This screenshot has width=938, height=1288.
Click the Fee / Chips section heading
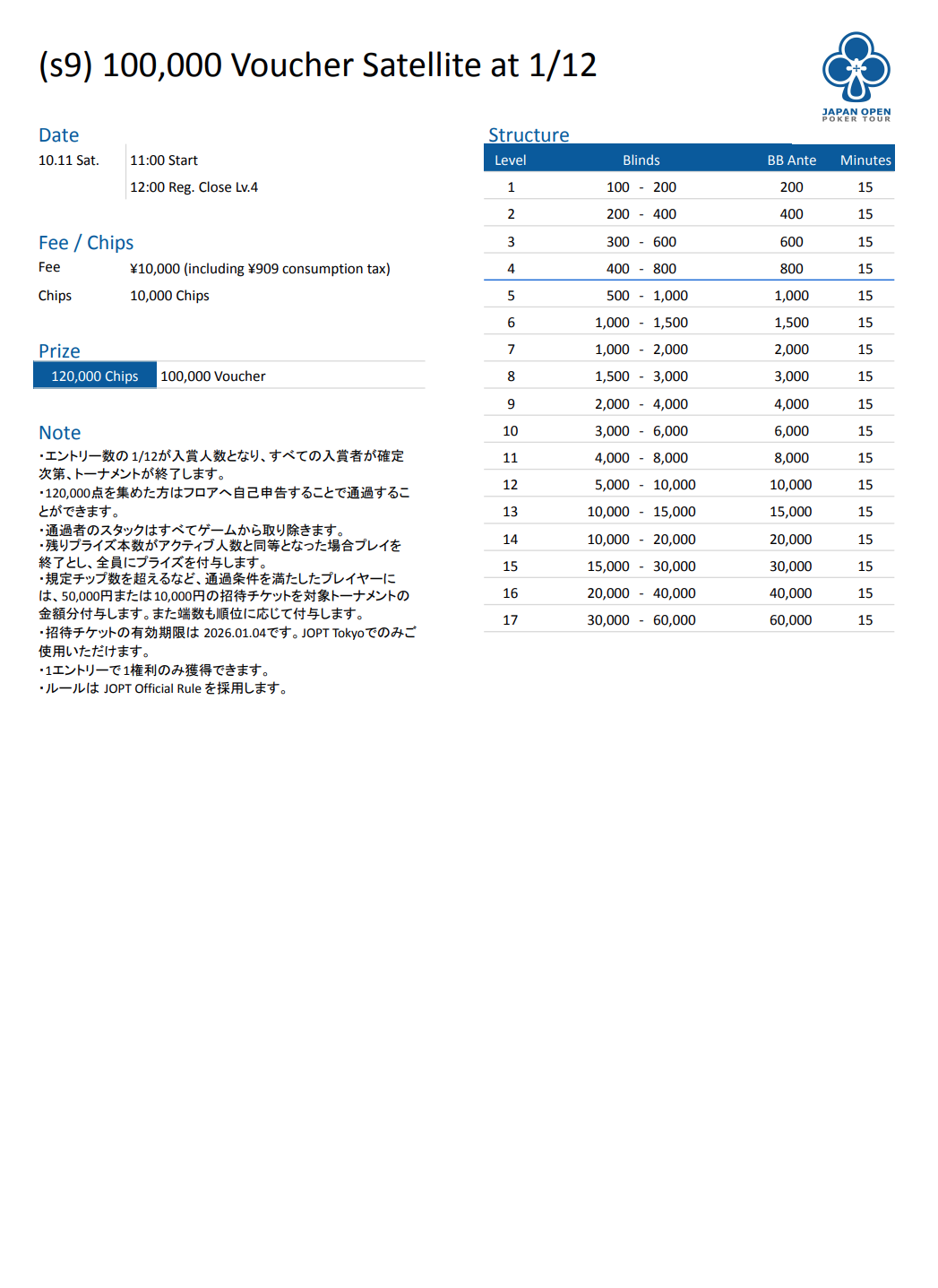tap(86, 243)
